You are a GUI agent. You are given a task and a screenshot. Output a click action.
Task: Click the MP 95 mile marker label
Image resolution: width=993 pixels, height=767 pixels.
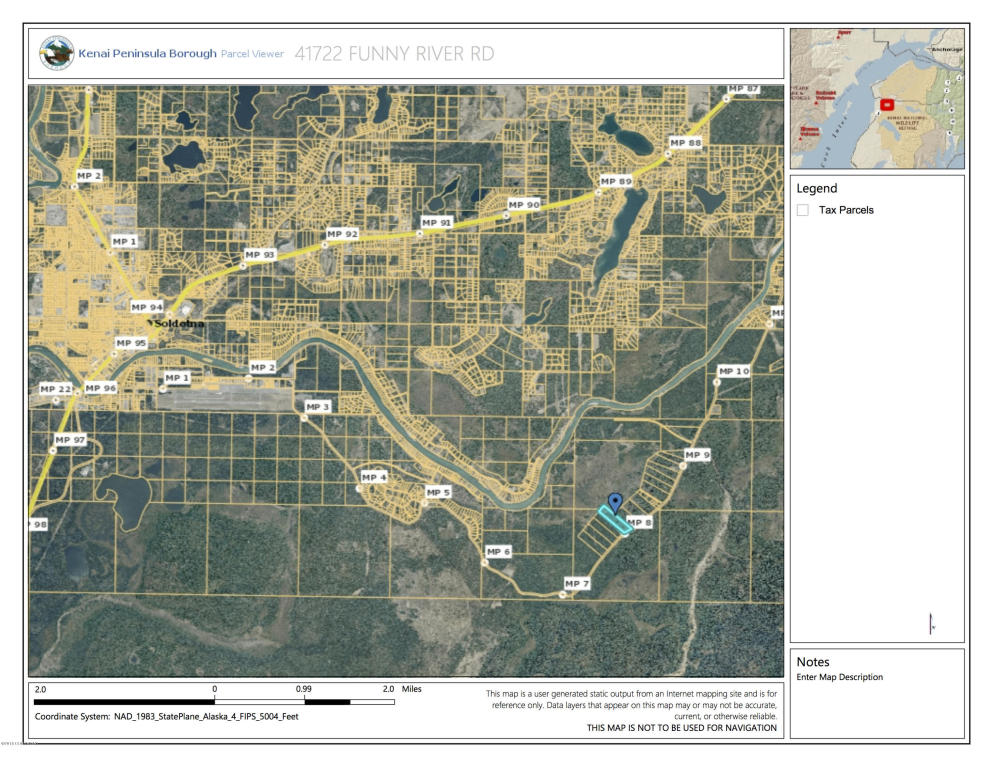click(131, 343)
